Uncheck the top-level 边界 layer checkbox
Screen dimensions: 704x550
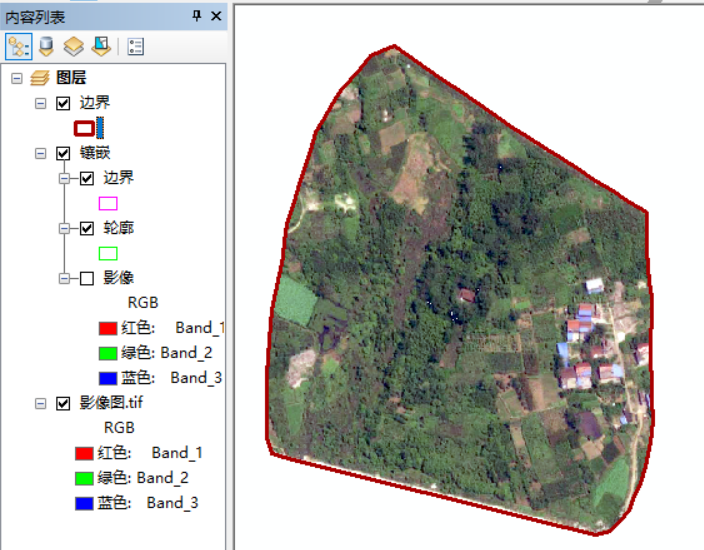[64, 103]
